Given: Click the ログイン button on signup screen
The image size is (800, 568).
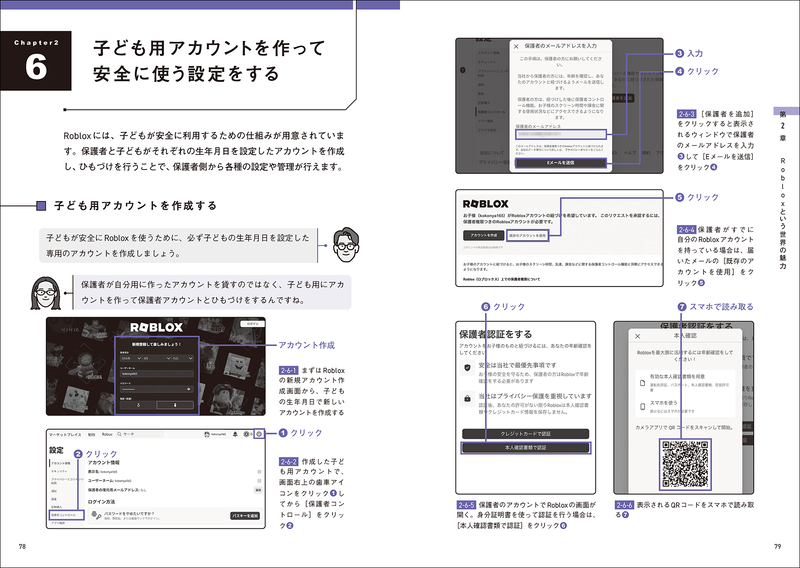Looking at the screenshot, I should tap(252, 324).
